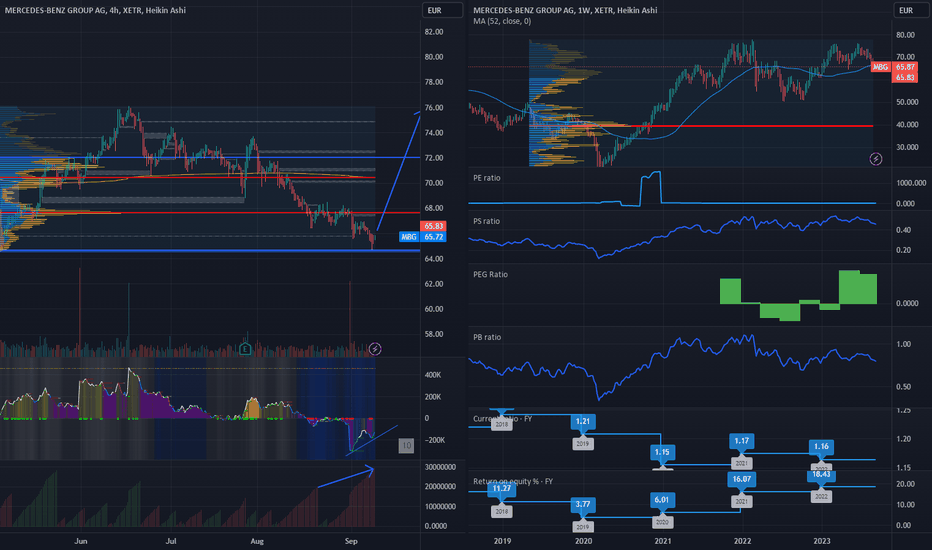Select the PS ratio indicator label
Image resolution: width=932 pixels, height=550 pixels.
(486, 221)
